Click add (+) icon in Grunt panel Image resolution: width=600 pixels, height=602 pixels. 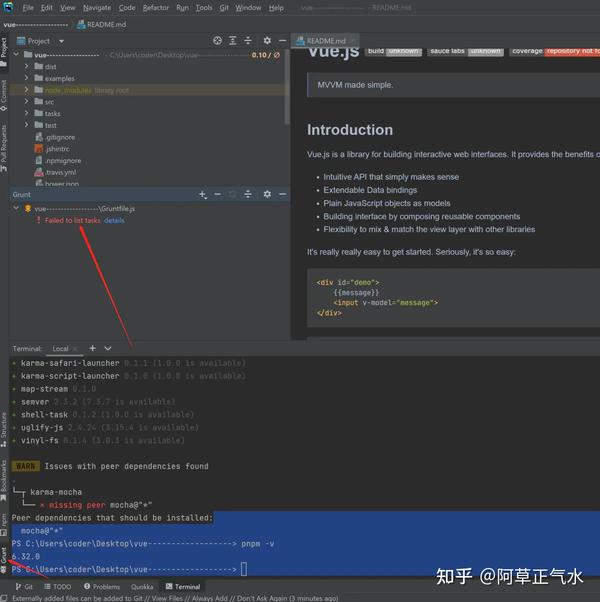(x=201, y=194)
